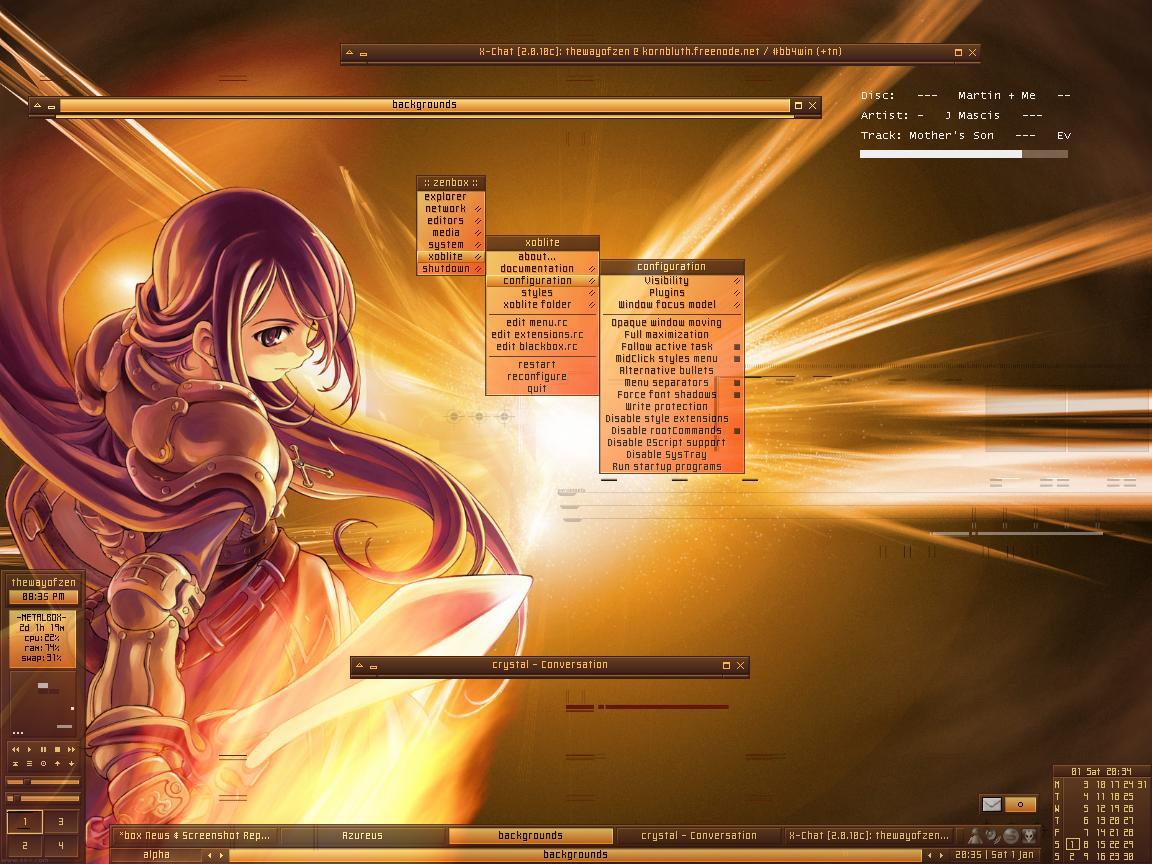Stop playback with the square stop button
Viewport: 1152px width, 864px height.
coord(57,749)
